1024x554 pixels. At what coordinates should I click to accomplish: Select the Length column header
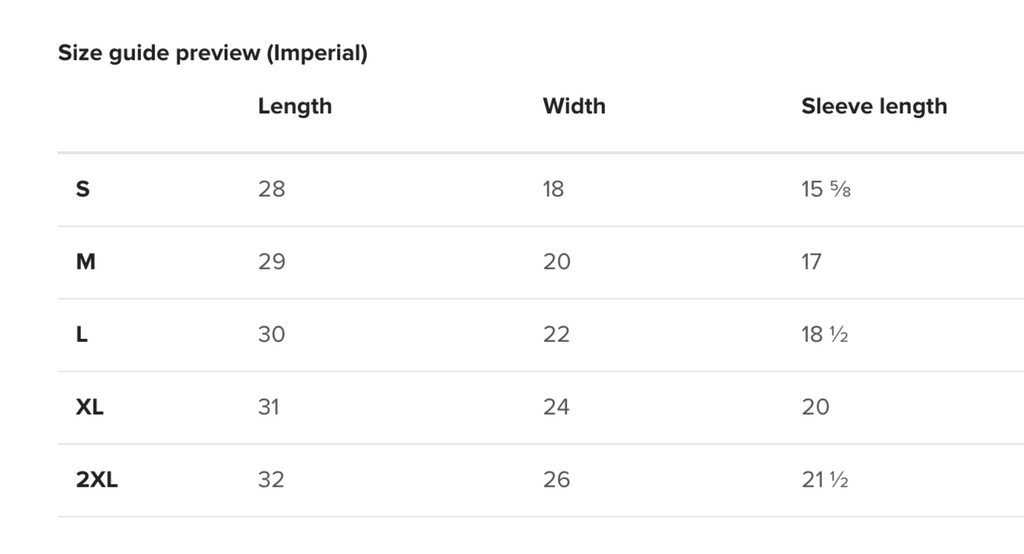[x=295, y=106]
